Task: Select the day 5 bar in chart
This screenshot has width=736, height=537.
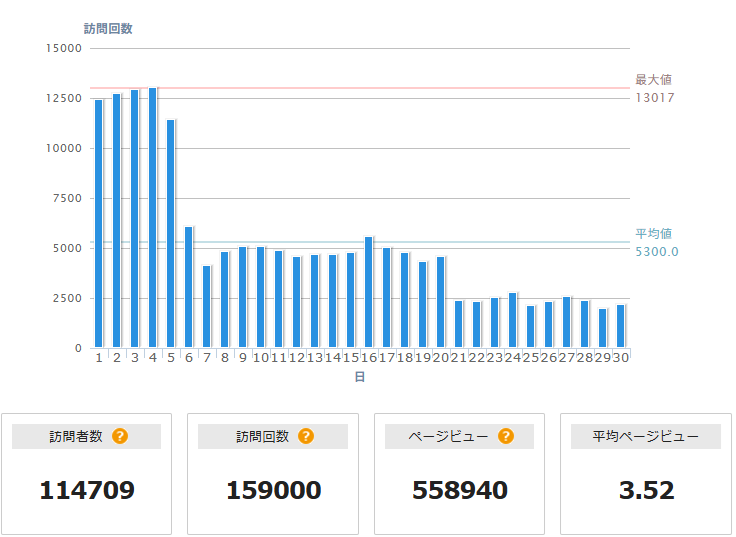Action: 170,233
